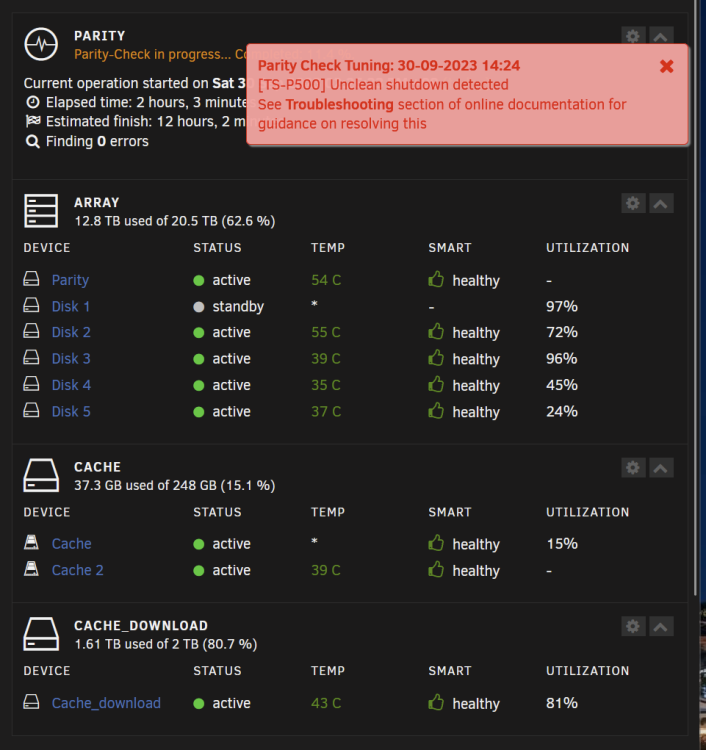Screen dimensions: 706x750
Task: Click 'Finding 0 errors' text
Action: [x=97, y=141]
